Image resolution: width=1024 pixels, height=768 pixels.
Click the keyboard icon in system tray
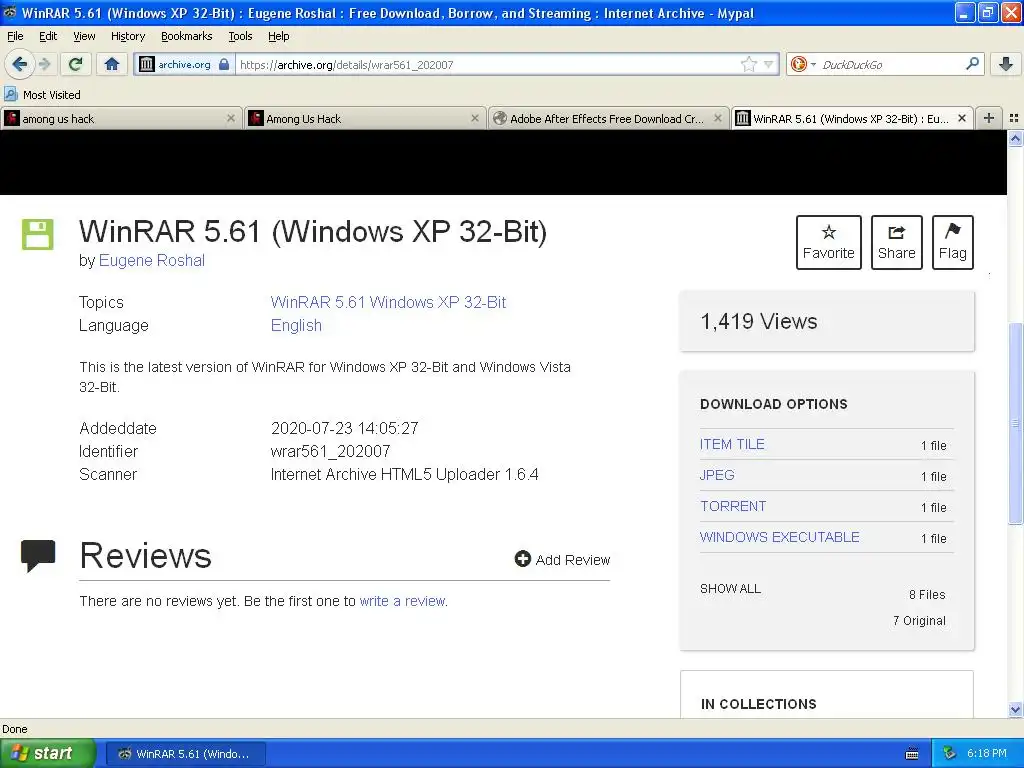click(912, 754)
